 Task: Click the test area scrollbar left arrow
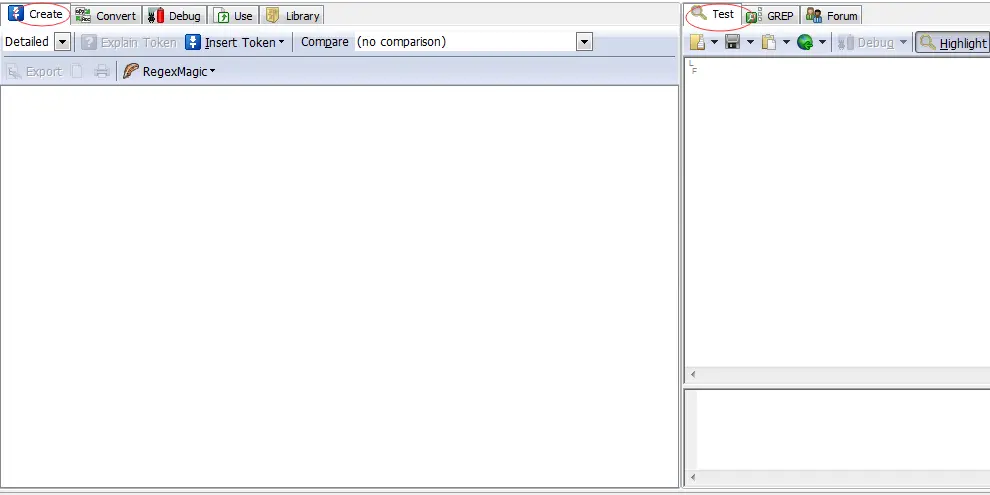click(693, 374)
